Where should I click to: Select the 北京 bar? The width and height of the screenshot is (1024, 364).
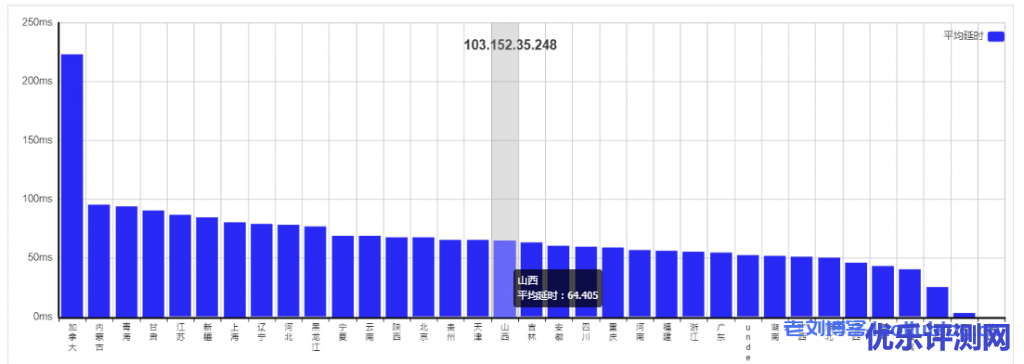[423, 277]
